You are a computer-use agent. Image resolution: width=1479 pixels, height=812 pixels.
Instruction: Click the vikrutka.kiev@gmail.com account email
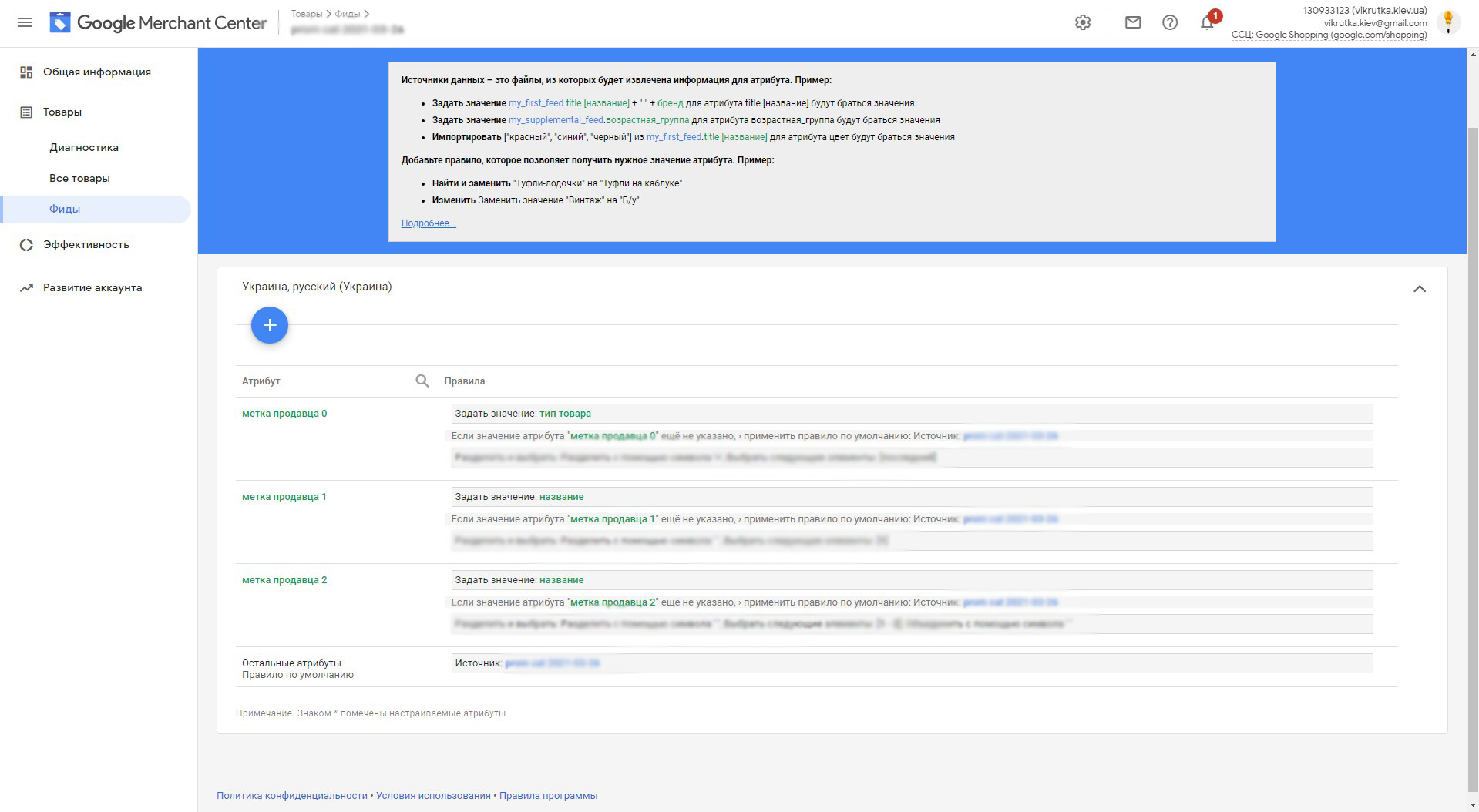tap(1376, 23)
